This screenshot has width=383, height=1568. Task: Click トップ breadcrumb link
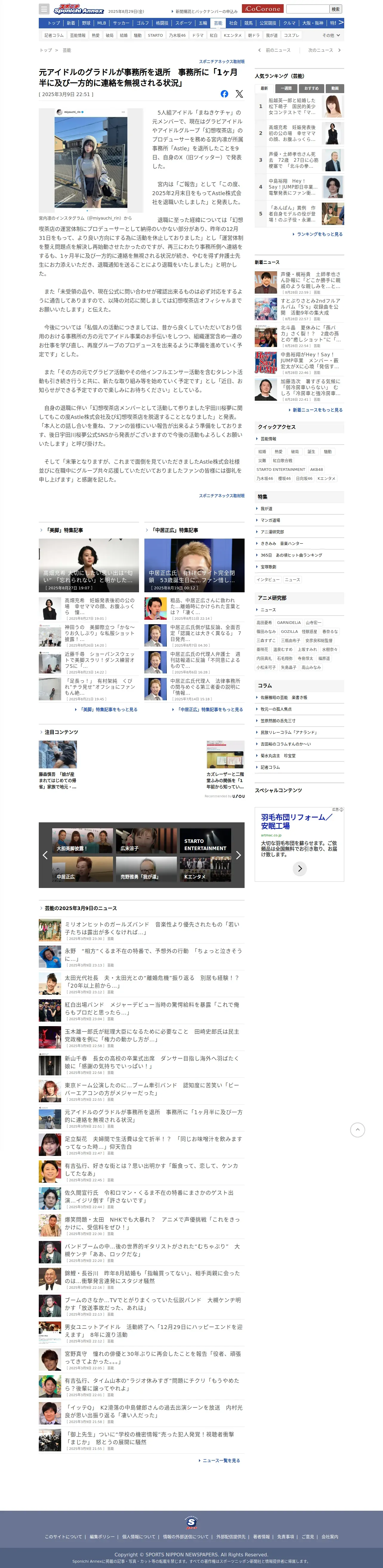(46, 50)
